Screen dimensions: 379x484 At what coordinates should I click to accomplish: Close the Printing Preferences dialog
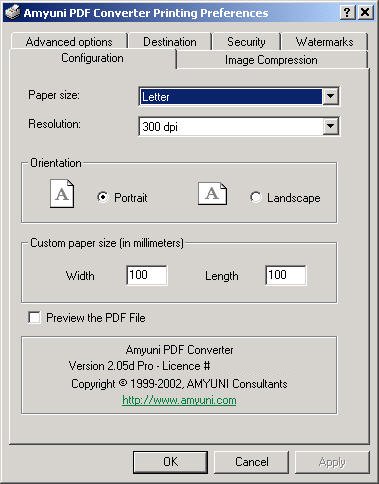tap(365, 13)
